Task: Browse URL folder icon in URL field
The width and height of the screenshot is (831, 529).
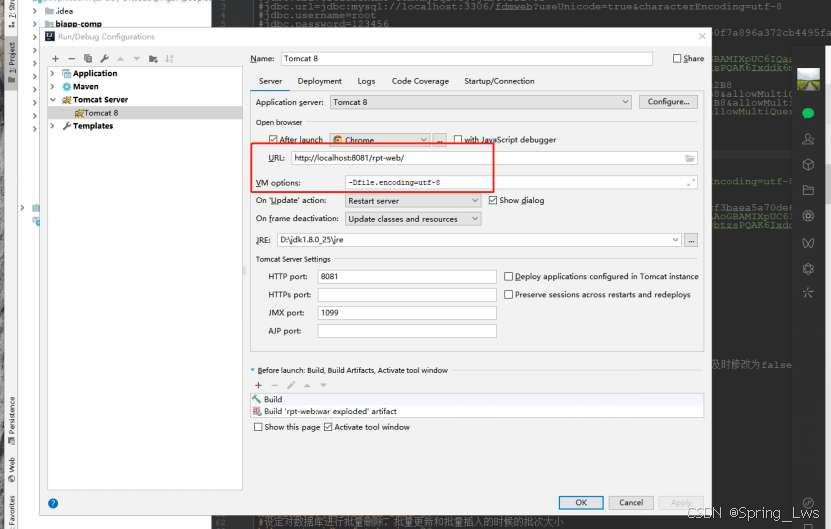Action: (689, 158)
